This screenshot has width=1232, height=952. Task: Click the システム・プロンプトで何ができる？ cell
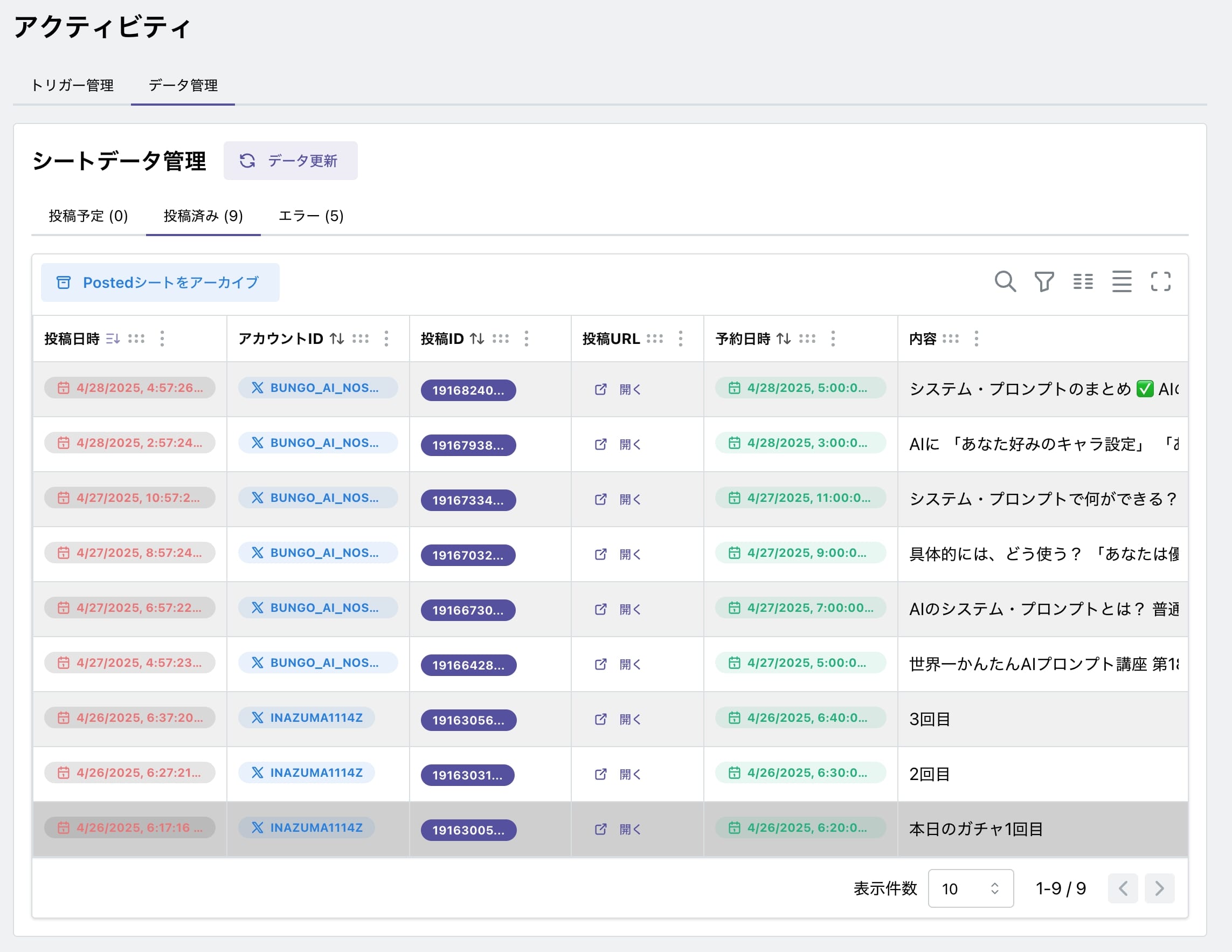(x=1042, y=499)
